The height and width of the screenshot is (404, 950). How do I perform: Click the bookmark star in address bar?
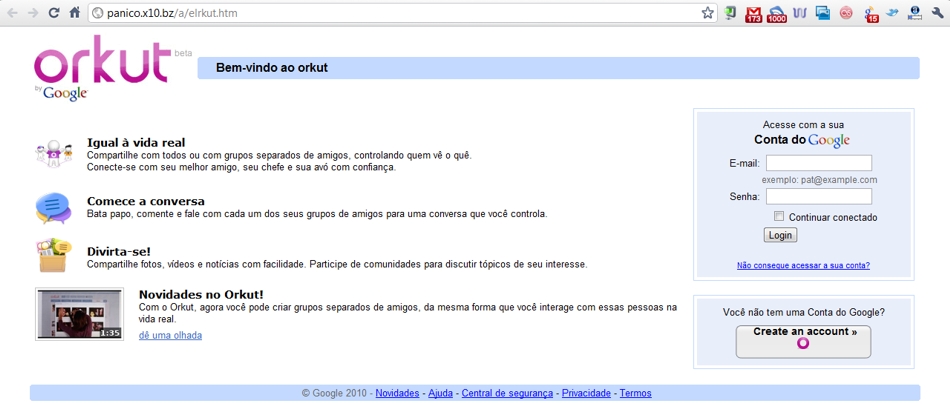(x=708, y=13)
